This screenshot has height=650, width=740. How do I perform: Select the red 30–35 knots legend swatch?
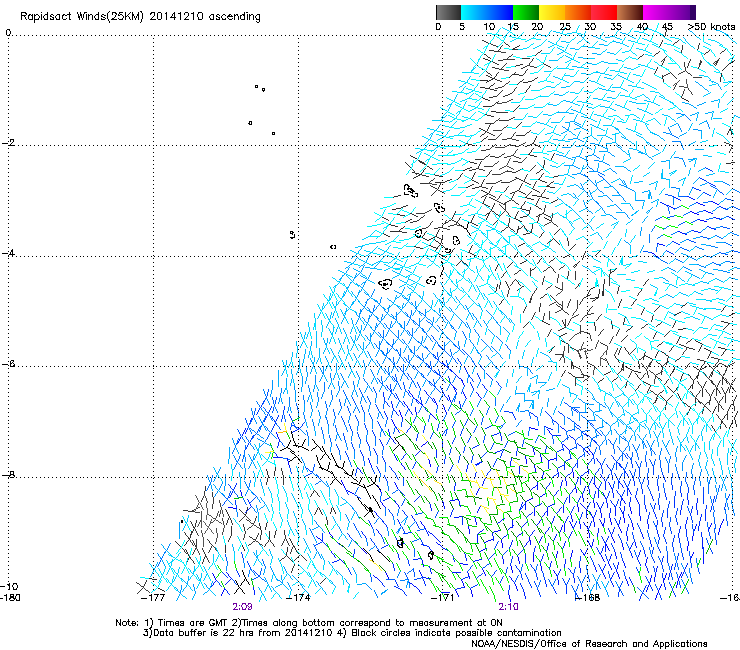click(x=604, y=12)
